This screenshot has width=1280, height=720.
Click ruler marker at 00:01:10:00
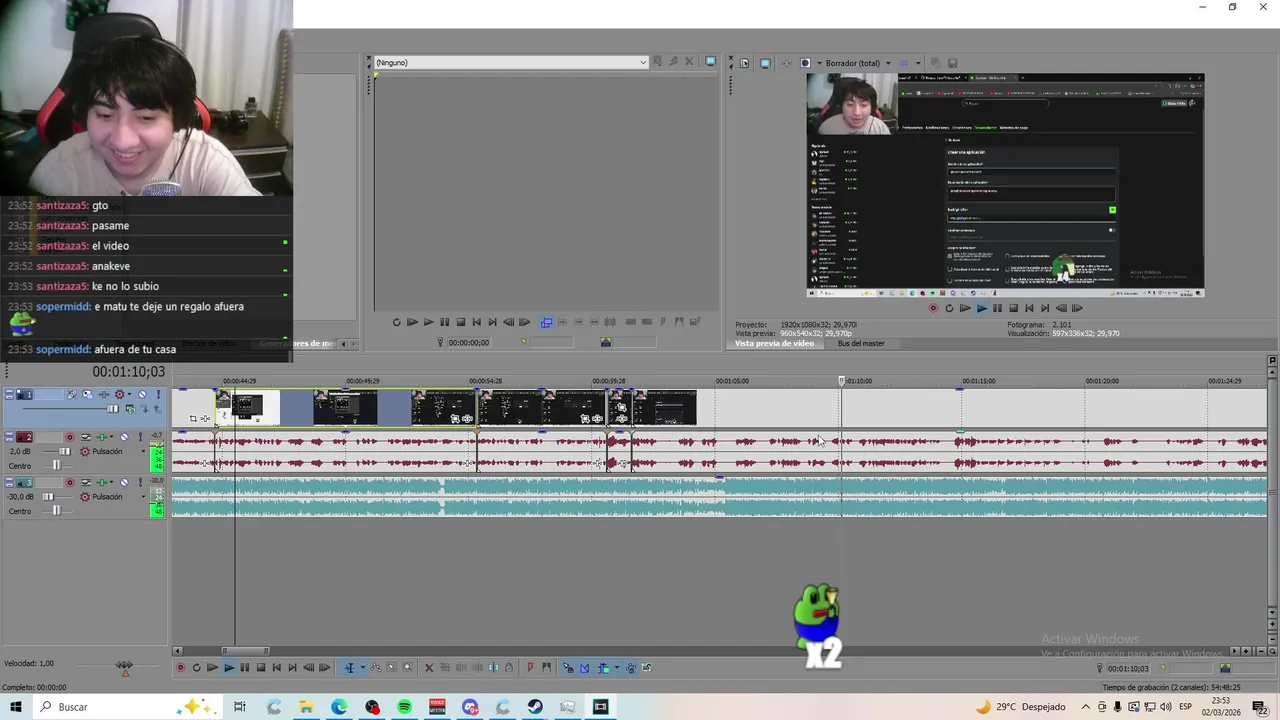click(841, 381)
